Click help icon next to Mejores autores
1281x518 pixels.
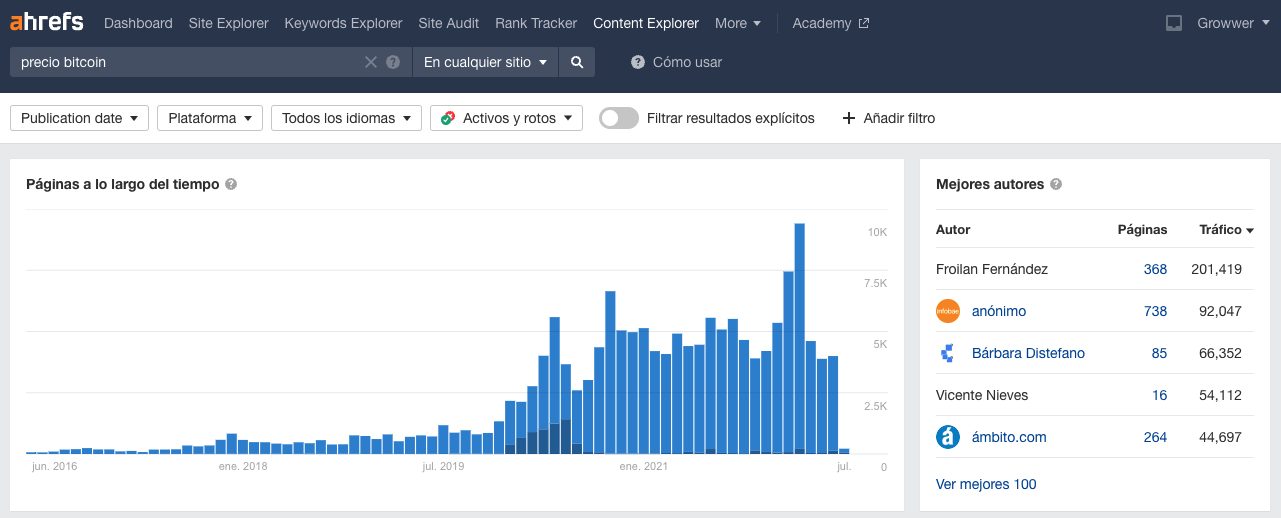tap(1056, 185)
